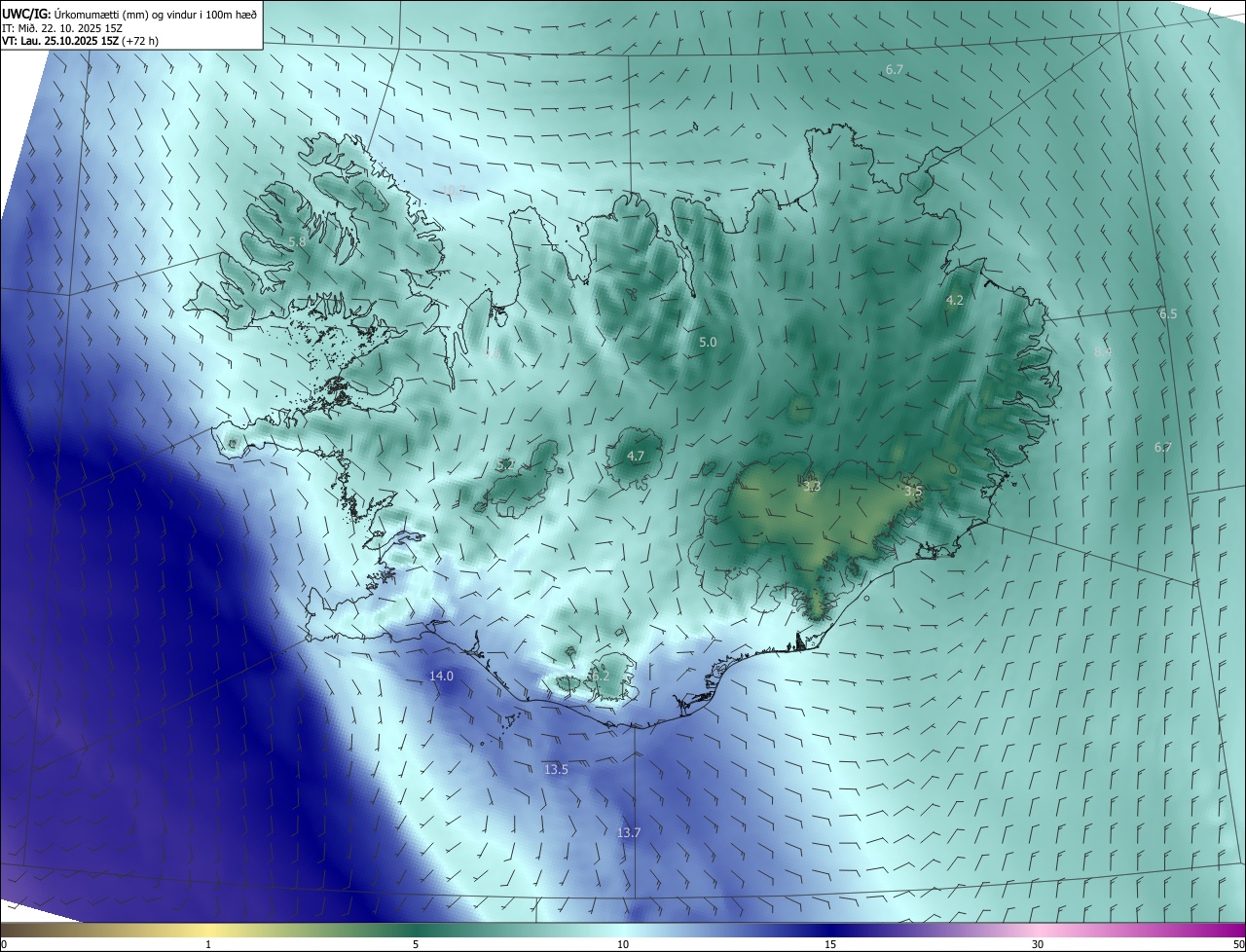Click the colorbar tick label '5'
The image size is (1246, 952).
click(x=416, y=944)
